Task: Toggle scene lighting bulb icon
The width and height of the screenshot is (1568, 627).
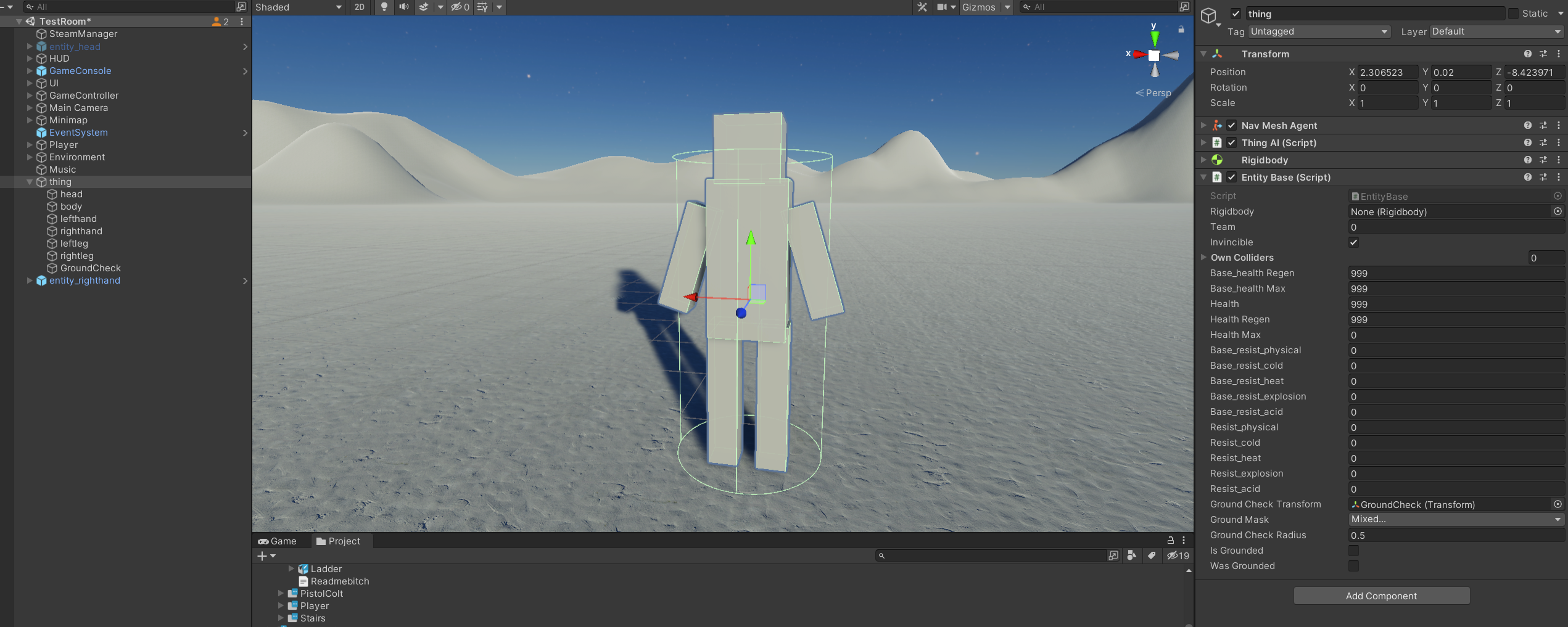Action: [x=384, y=7]
